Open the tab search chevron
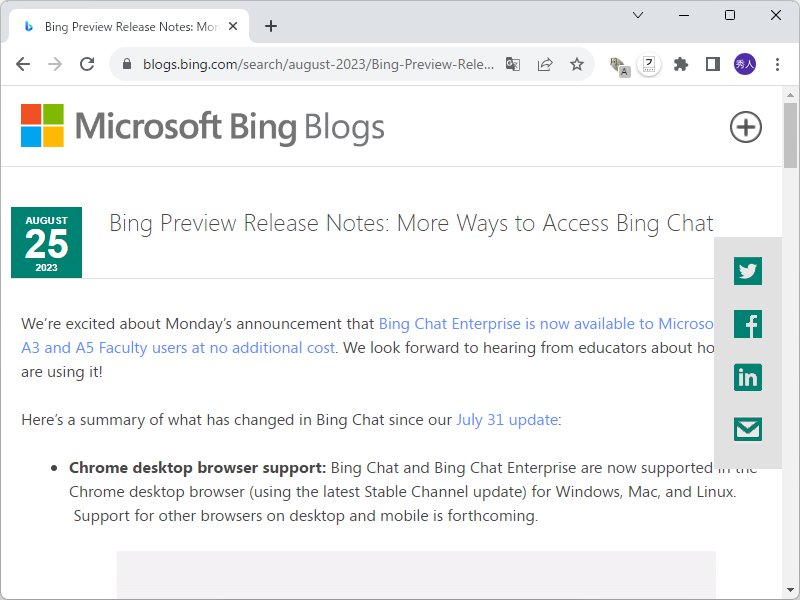800x600 pixels. coord(637,16)
